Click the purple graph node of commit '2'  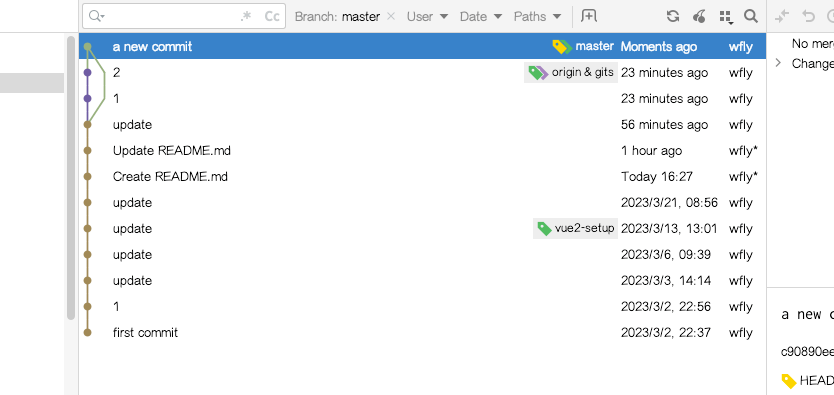[x=88, y=72]
